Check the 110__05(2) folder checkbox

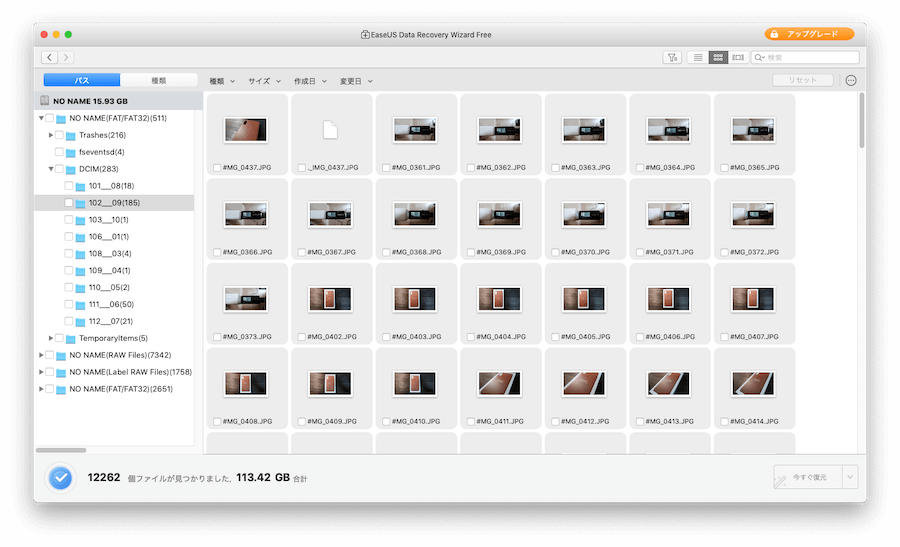coord(69,287)
